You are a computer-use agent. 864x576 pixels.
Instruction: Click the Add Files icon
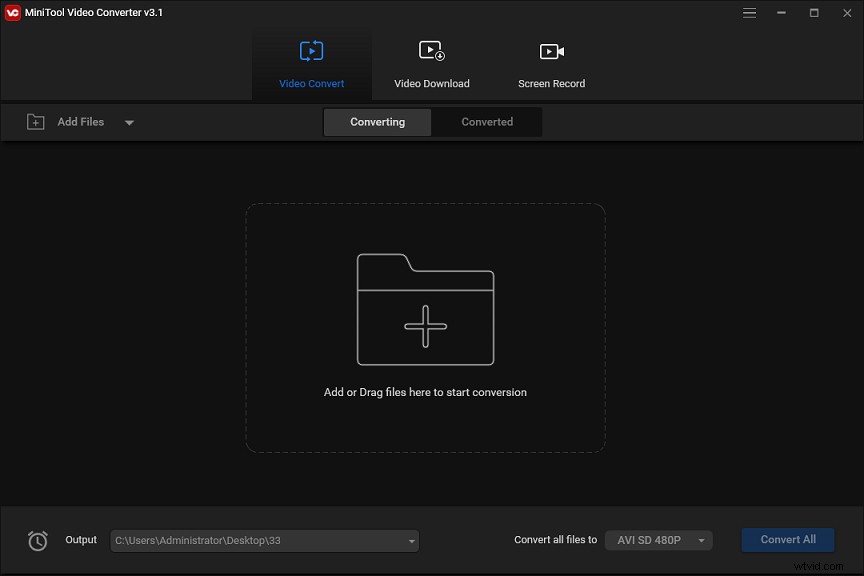click(35, 121)
